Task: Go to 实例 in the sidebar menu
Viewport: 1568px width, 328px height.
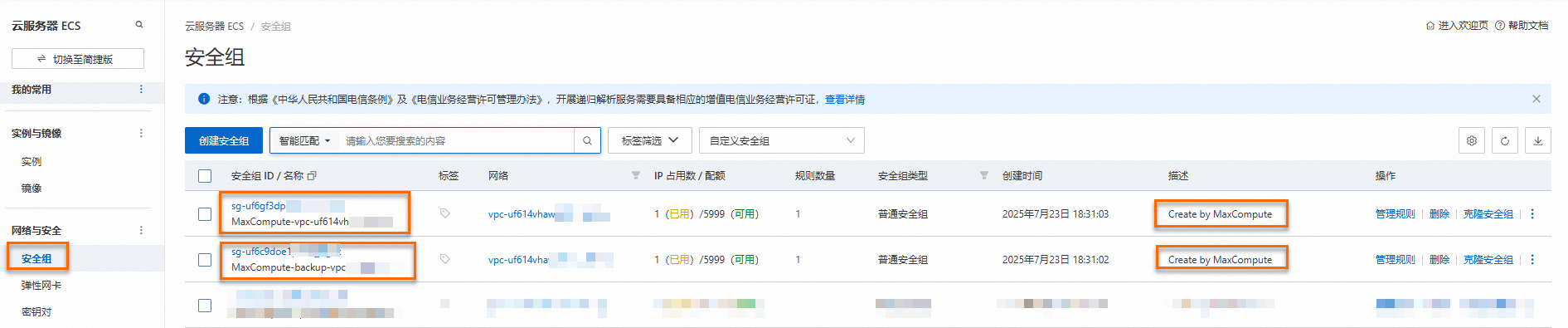Action: click(32, 161)
